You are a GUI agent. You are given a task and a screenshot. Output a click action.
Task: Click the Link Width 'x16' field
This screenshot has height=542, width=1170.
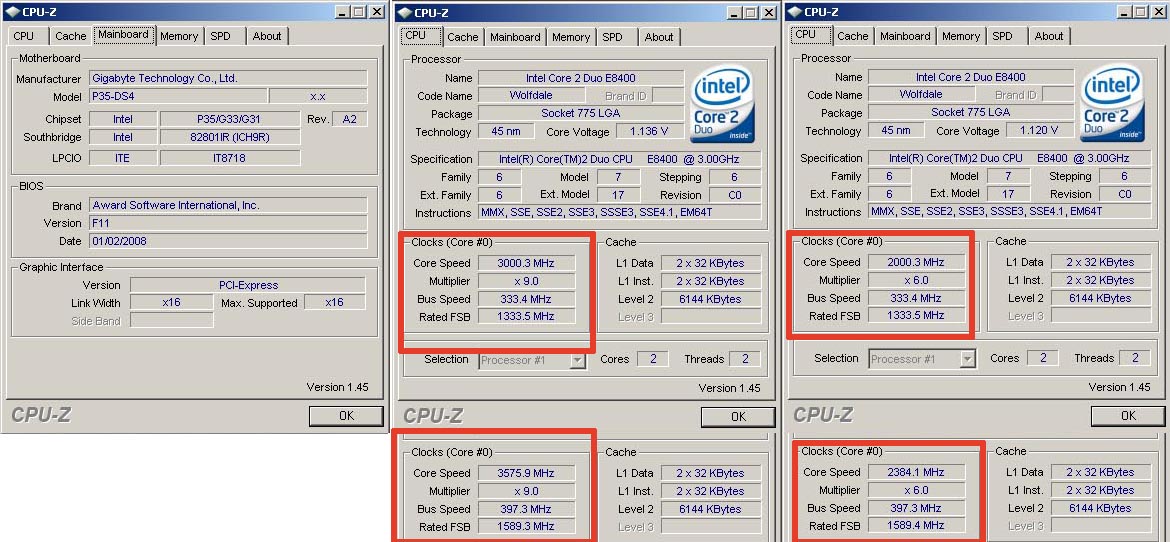coord(172,303)
